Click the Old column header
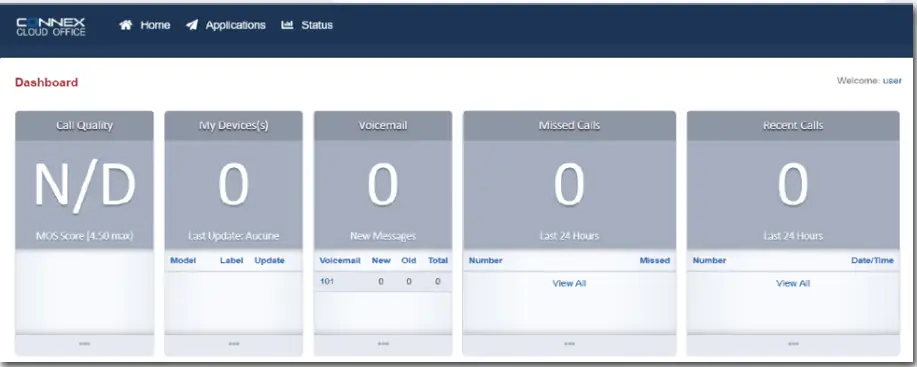Image resolution: width=917 pixels, height=367 pixels. pos(409,261)
